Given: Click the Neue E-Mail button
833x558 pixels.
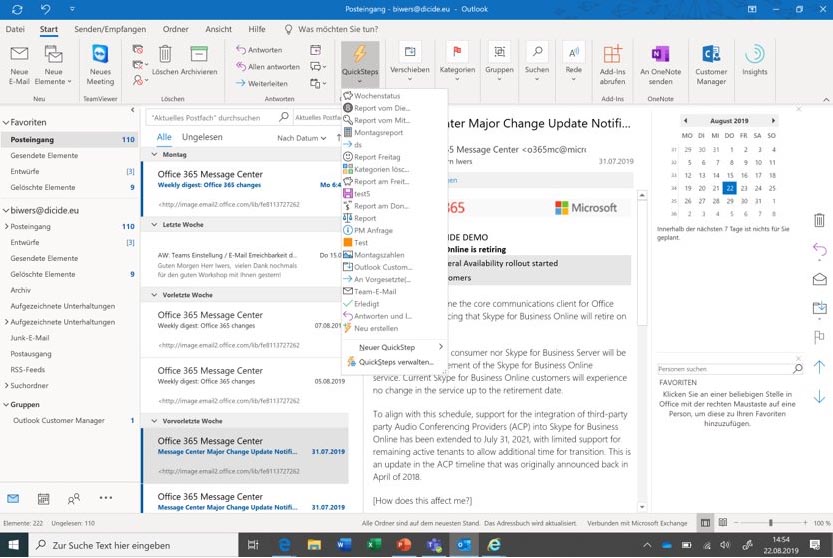Looking at the screenshot, I should [19, 65].
